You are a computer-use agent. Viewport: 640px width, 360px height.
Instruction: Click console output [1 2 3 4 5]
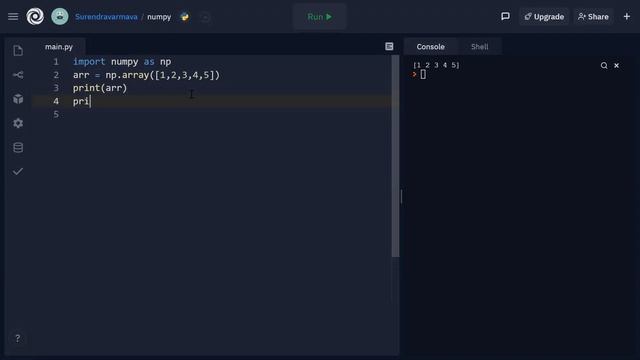(436, 65)
